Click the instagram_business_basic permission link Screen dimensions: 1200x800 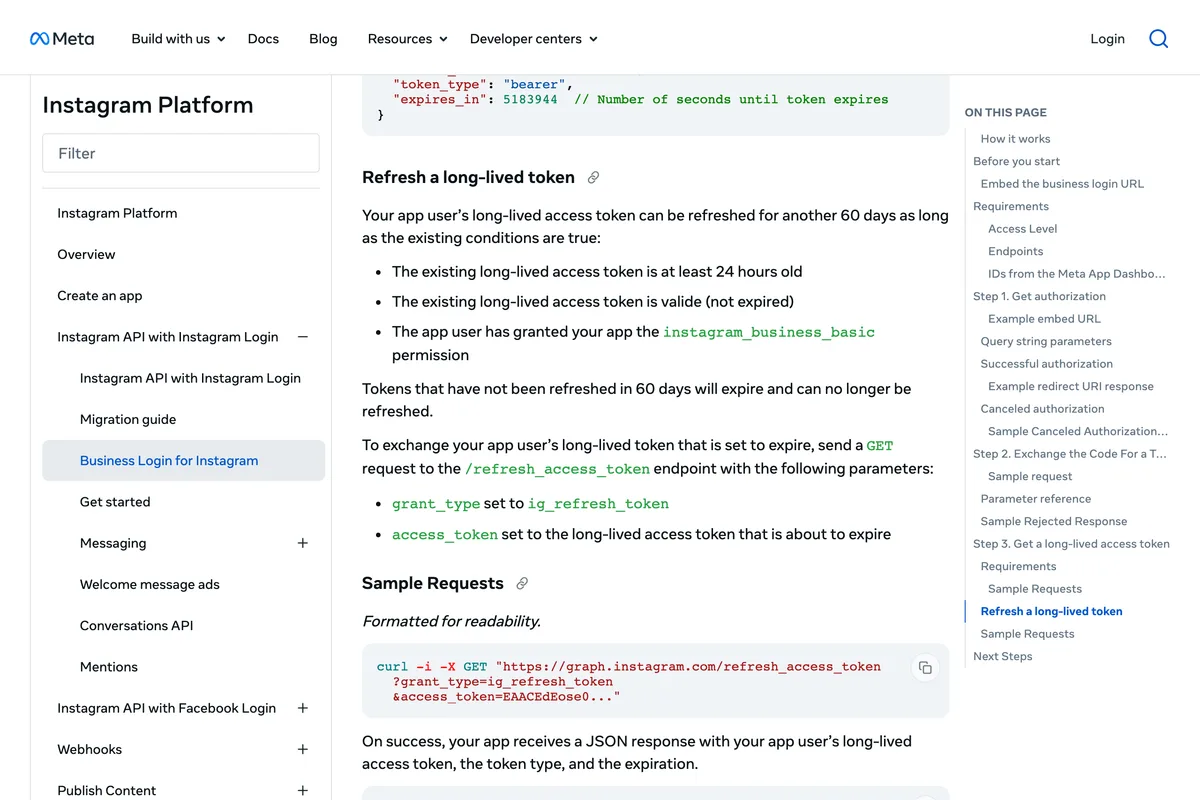point(769,332)
